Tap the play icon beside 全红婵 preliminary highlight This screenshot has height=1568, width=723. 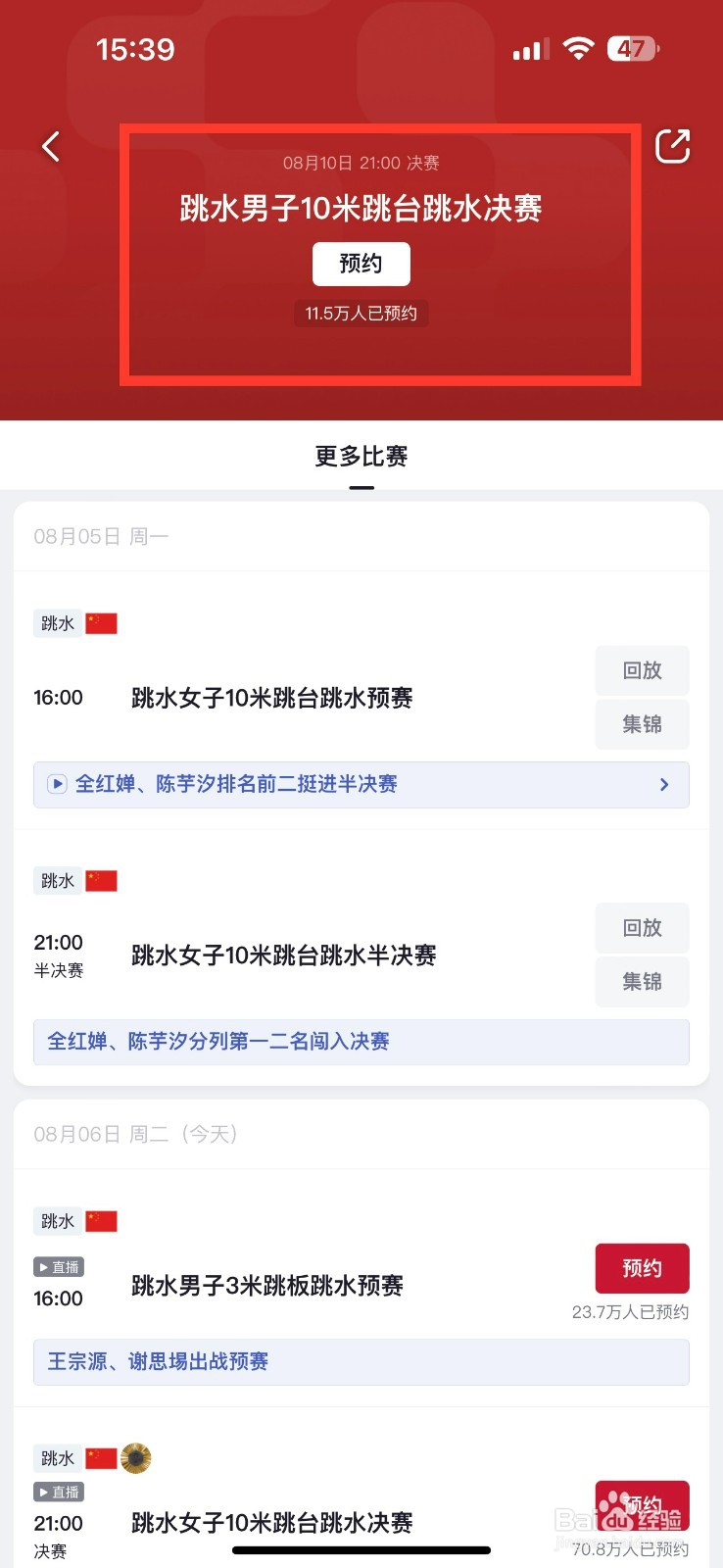tap(58, 784)
